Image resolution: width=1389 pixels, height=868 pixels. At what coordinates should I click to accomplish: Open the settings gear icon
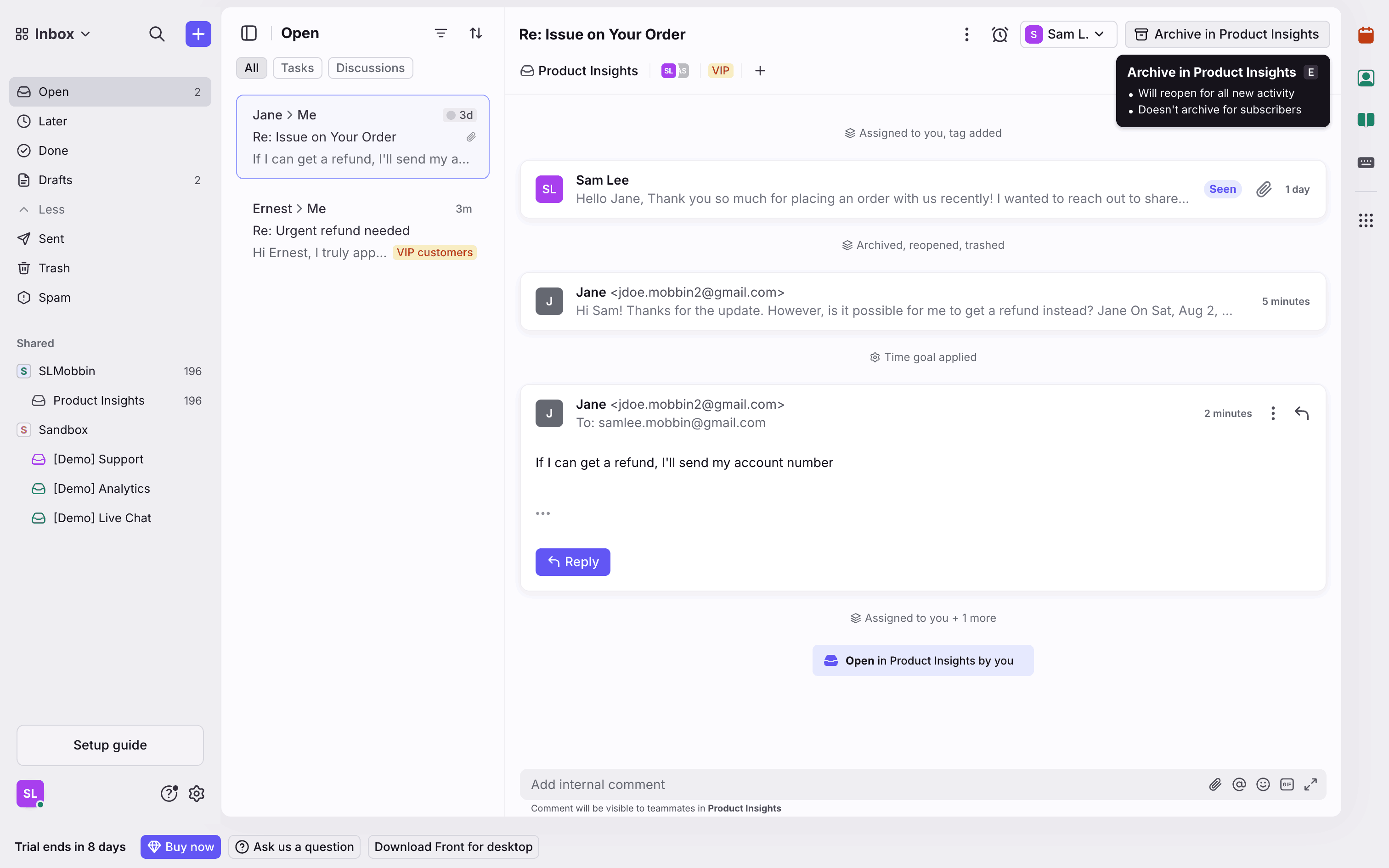(x=197, y=794)
